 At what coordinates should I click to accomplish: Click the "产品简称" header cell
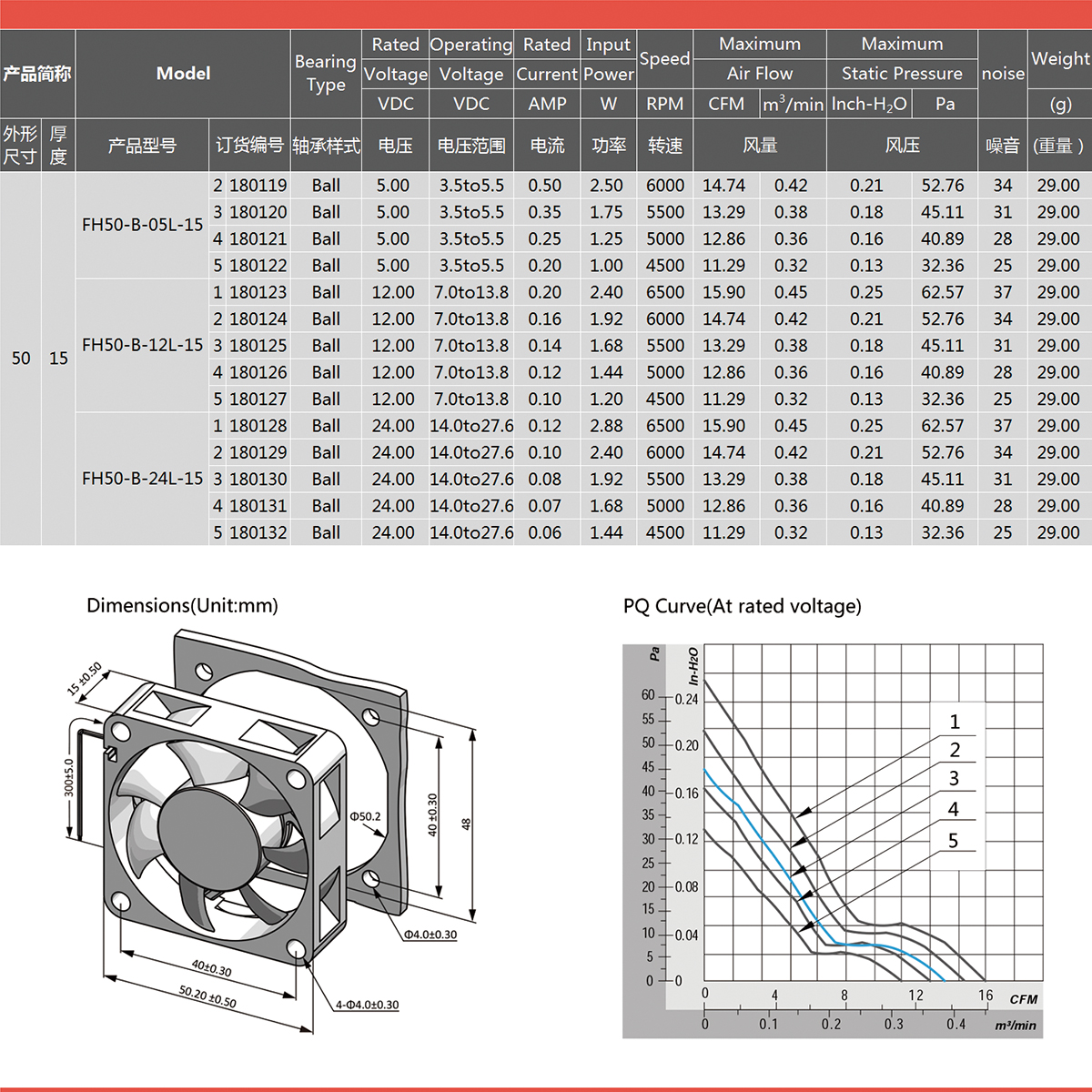(x=37, y=74)
